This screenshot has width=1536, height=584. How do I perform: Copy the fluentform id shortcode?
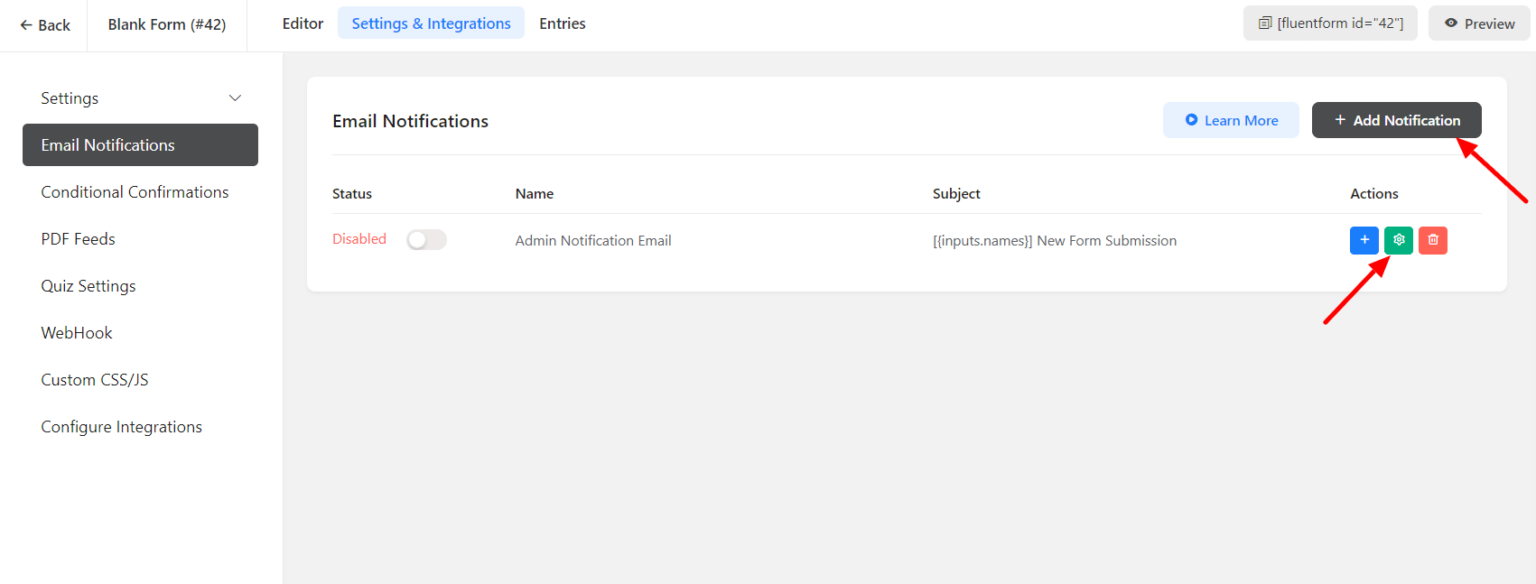(x=1330, y=22)
